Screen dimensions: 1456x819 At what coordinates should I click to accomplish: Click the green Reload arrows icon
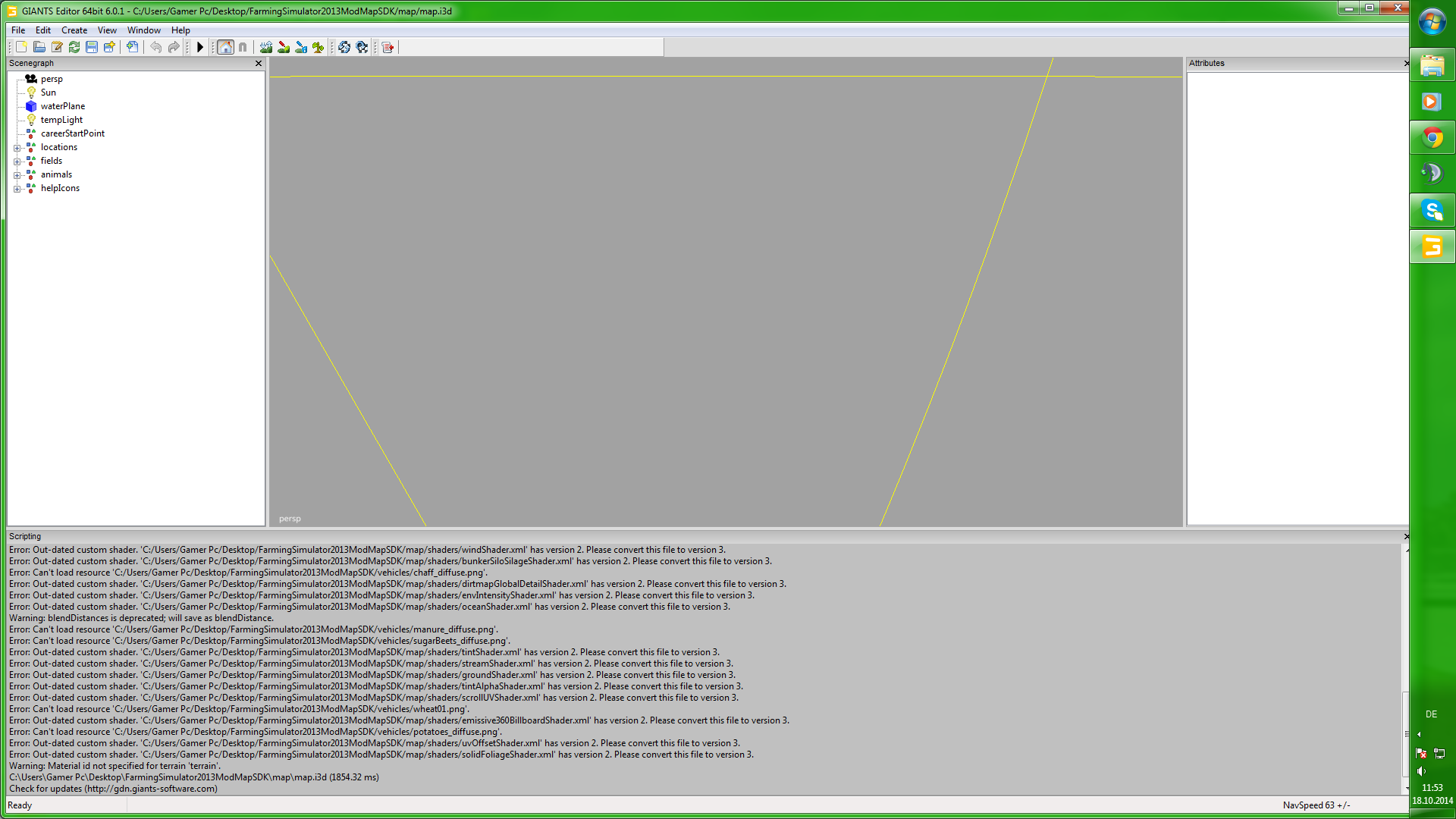74,47
